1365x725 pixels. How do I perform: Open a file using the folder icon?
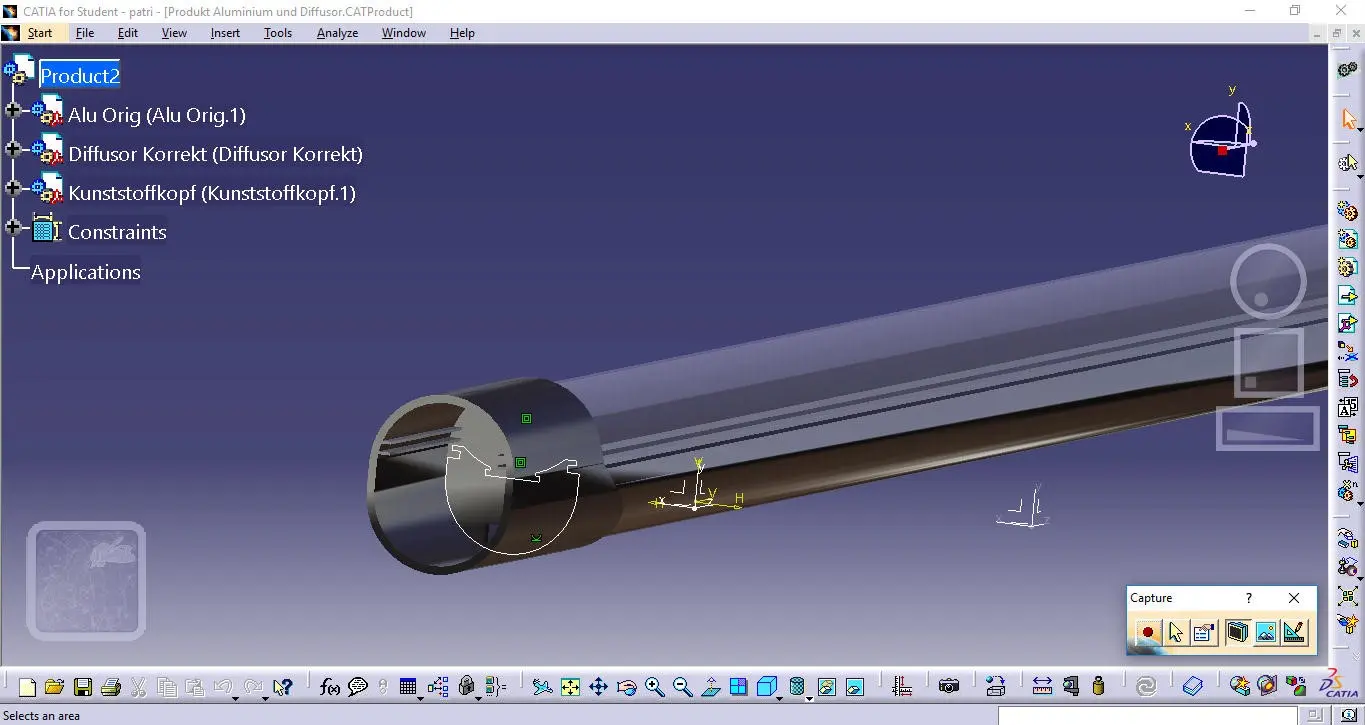pyautogui.click(x=54, y=687)
